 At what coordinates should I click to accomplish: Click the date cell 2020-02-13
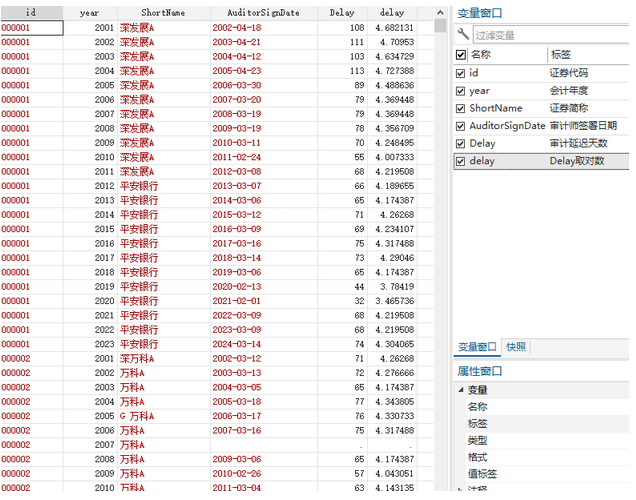(264, 287)
